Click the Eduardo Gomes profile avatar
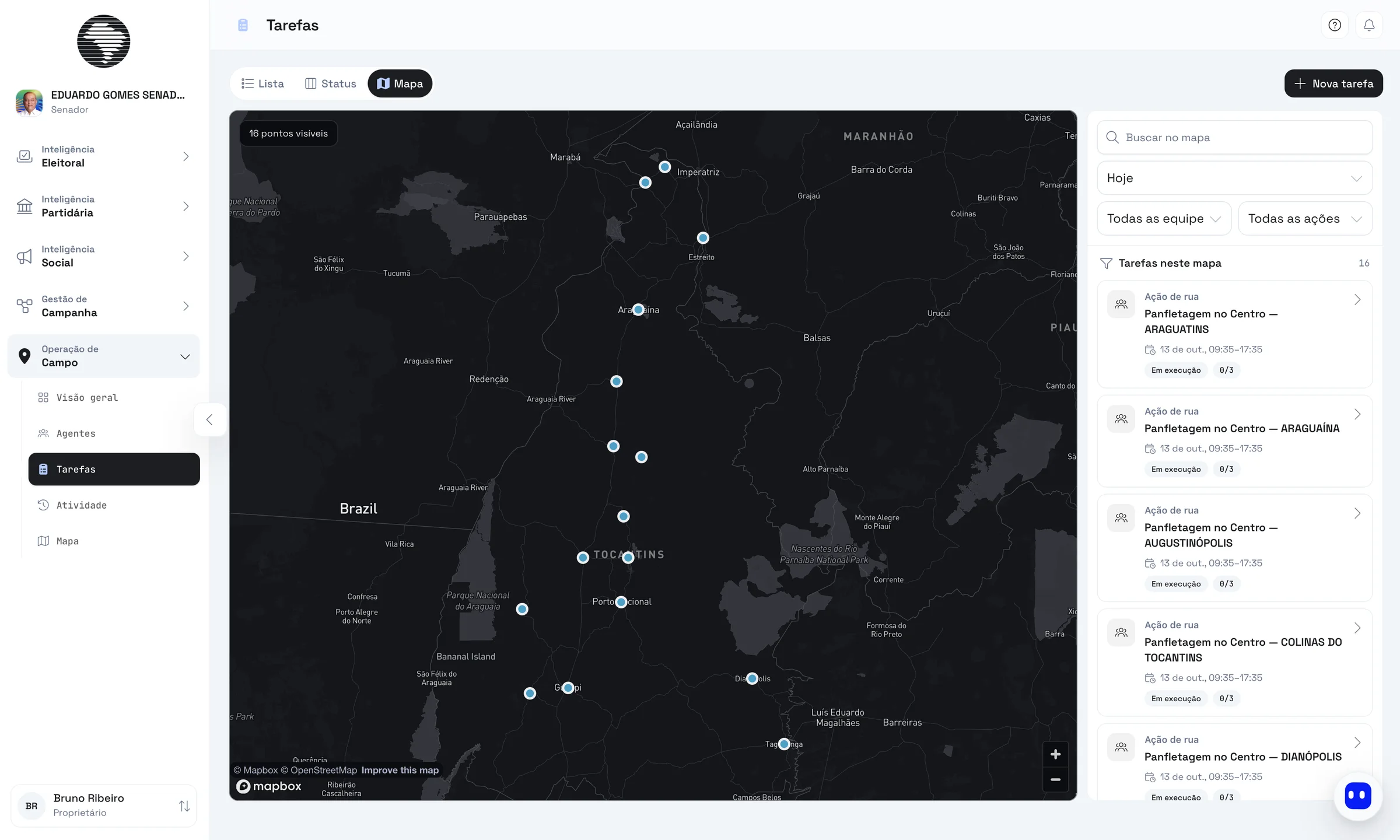The width and height of the screenshot is (1400, 840). pyautogui.click(x=29, y=102)
